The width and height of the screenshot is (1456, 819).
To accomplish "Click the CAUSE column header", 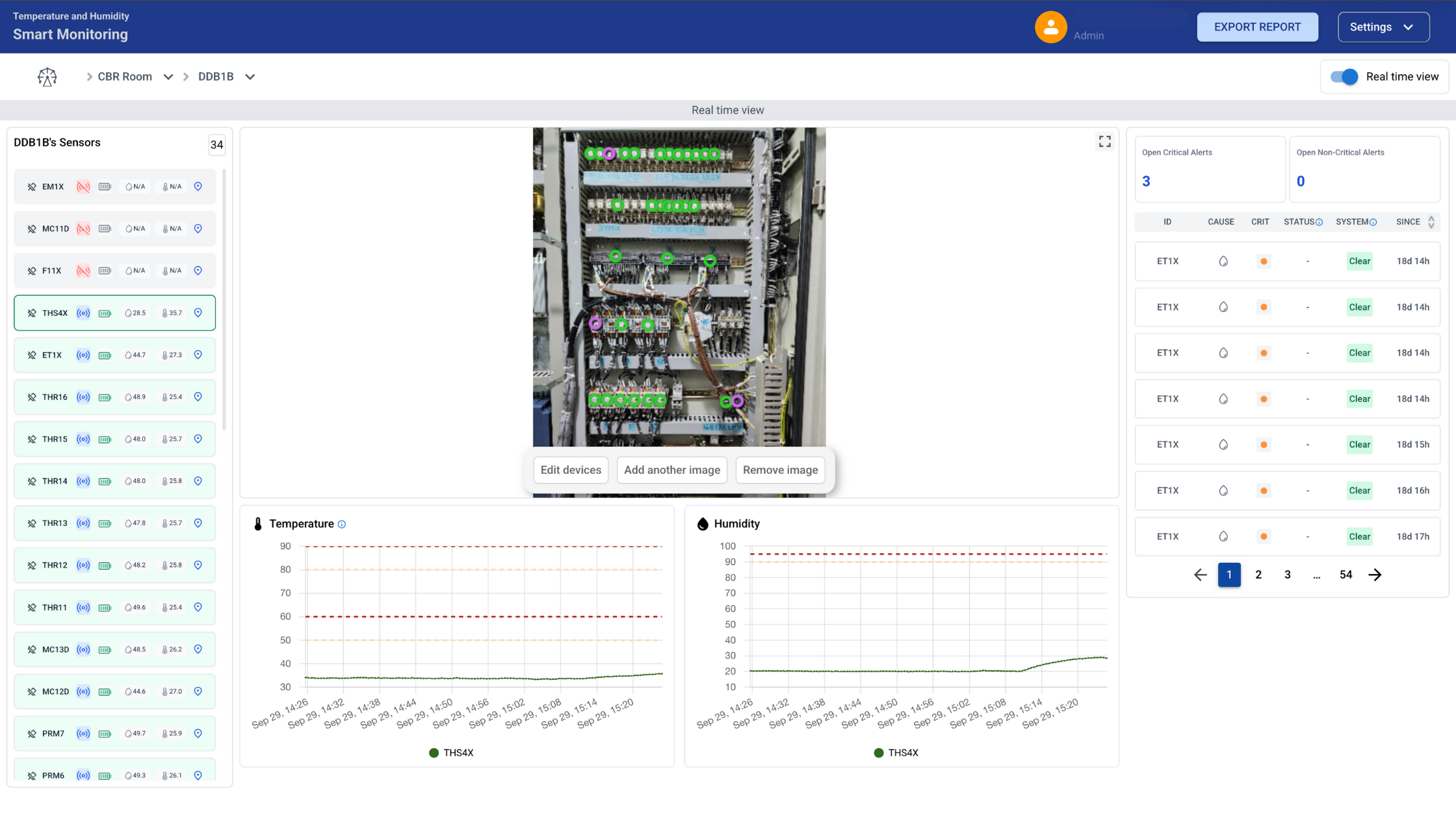I will [x=1221, y=222].
